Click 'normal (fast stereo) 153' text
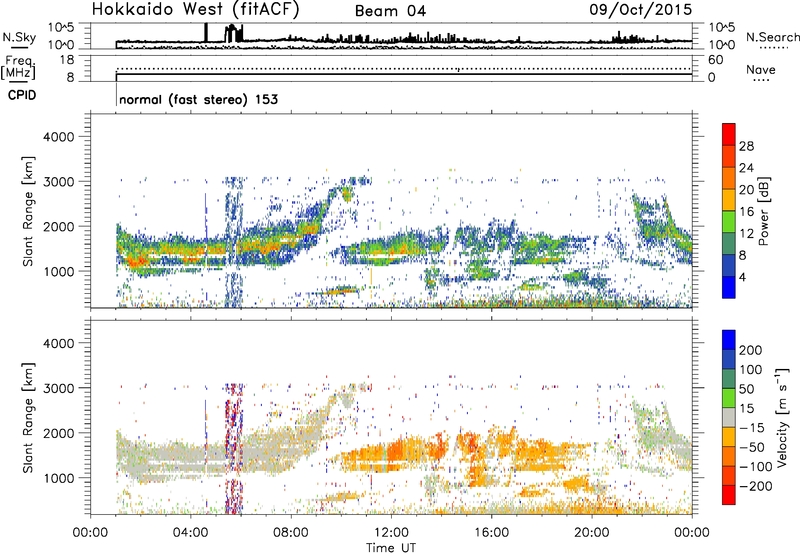This screenshot has height=554, width=800. pyautogui.click(x=198, y=99)
